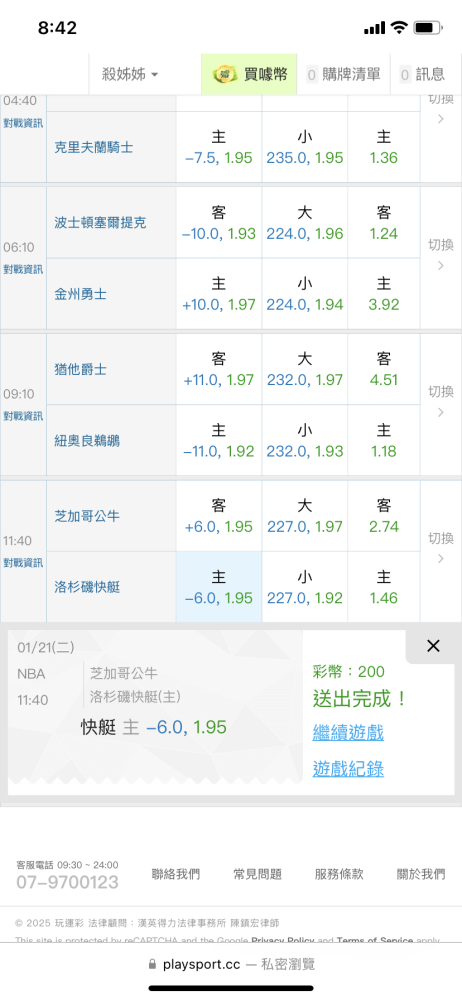Open 對戰資訊 for the 11:40 game
462x1000 pixels.
point(23,562)
